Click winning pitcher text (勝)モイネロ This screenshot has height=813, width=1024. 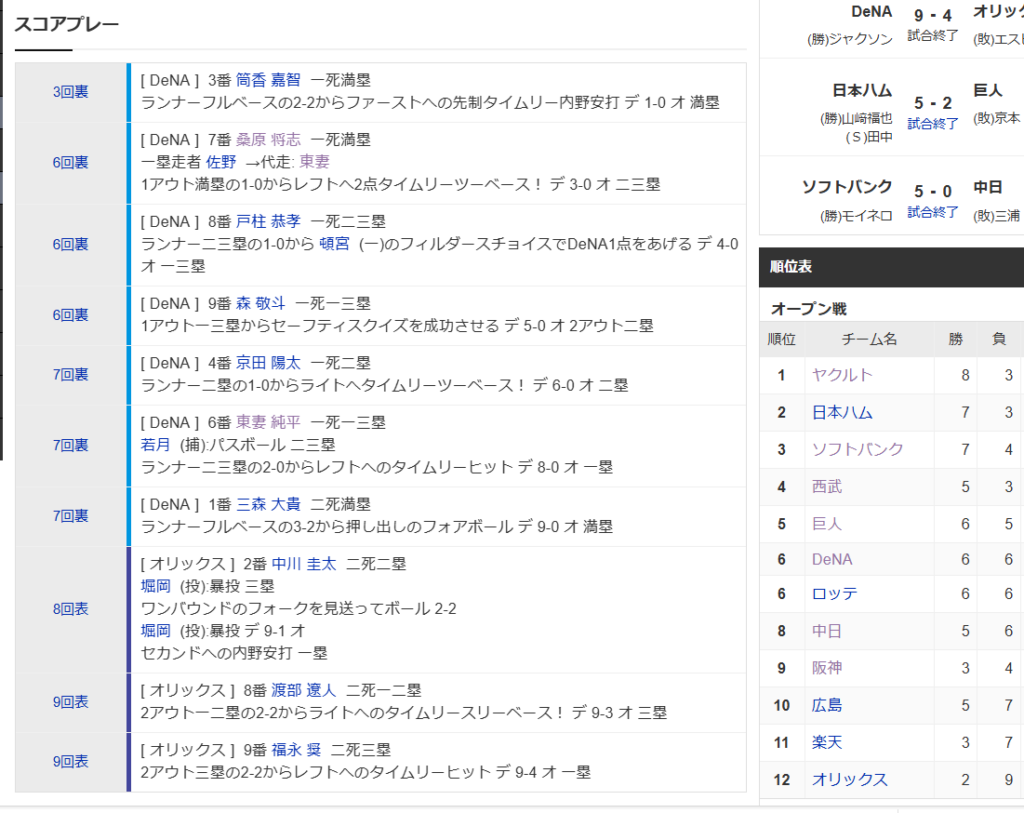coord(856,215)
